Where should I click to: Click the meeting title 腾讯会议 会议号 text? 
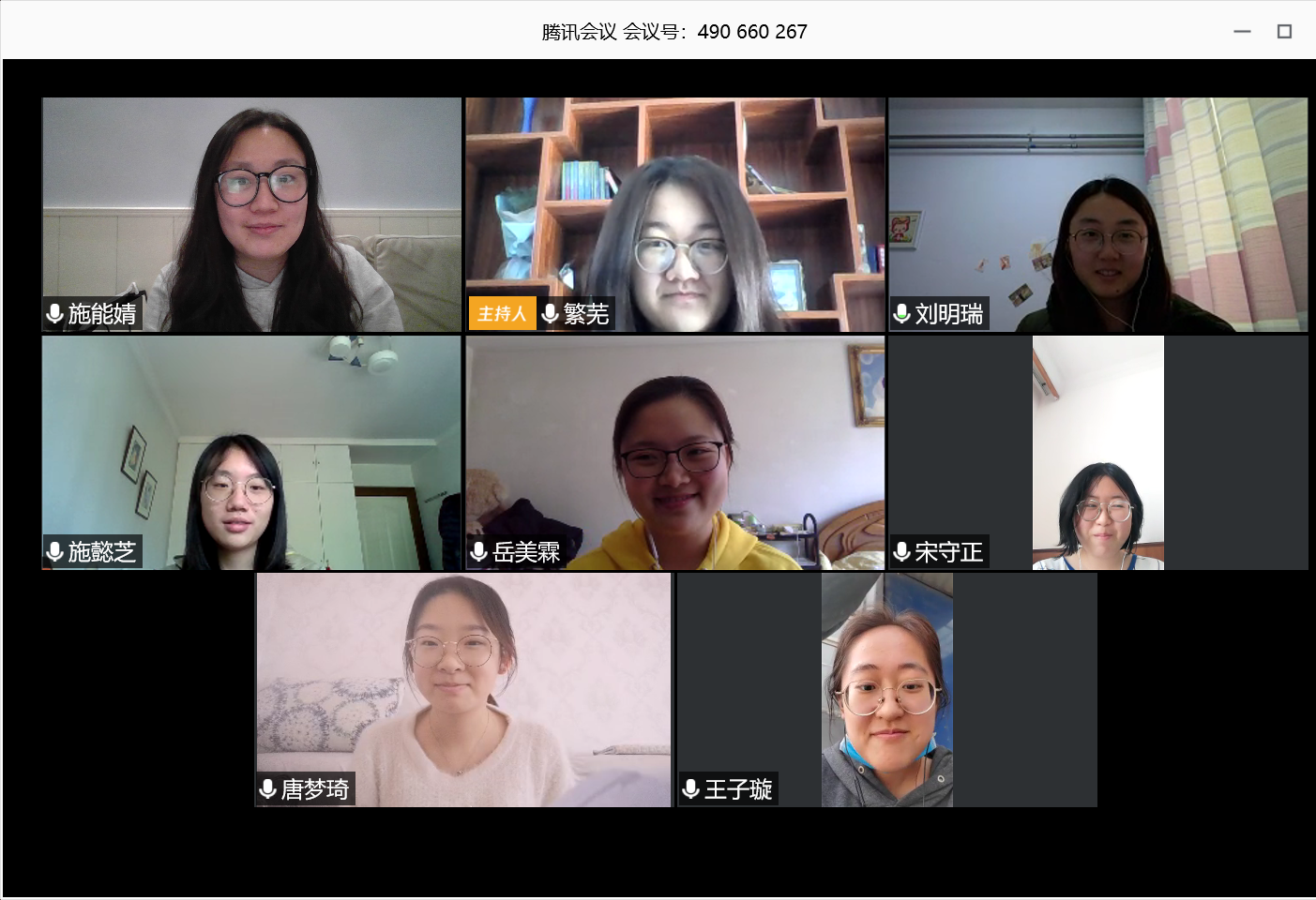coord(674,32)
